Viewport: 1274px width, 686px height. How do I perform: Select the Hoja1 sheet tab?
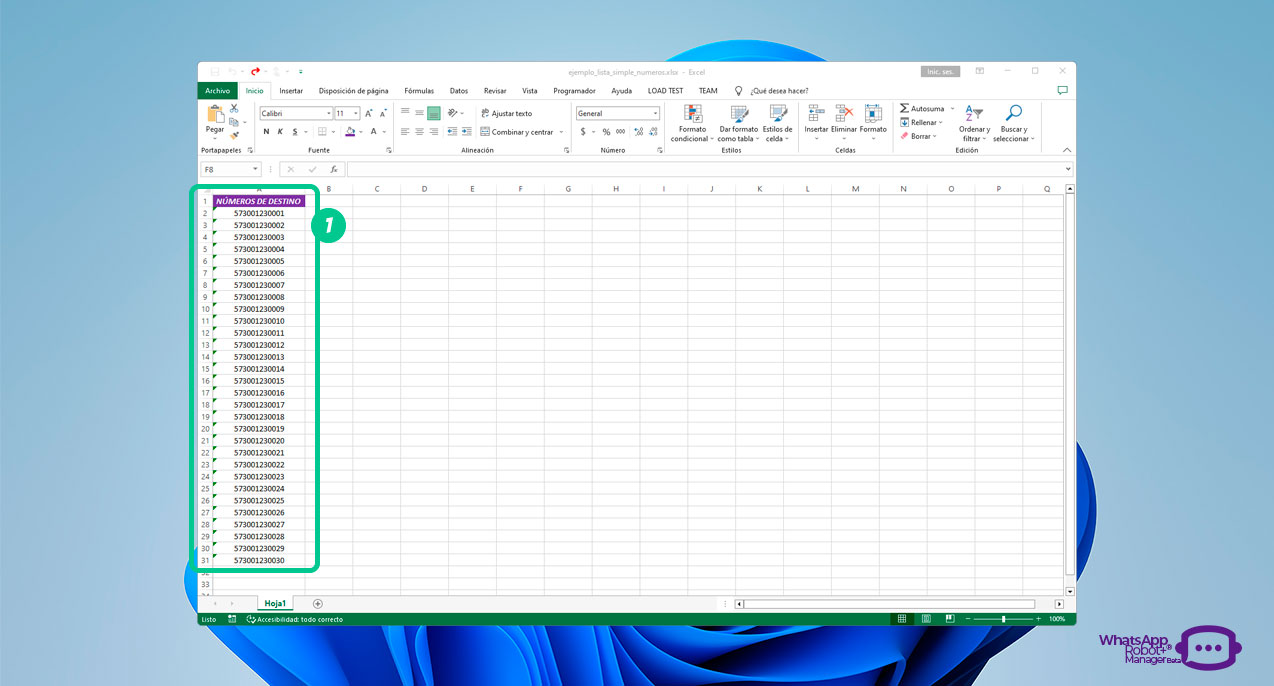pos(275,604)
